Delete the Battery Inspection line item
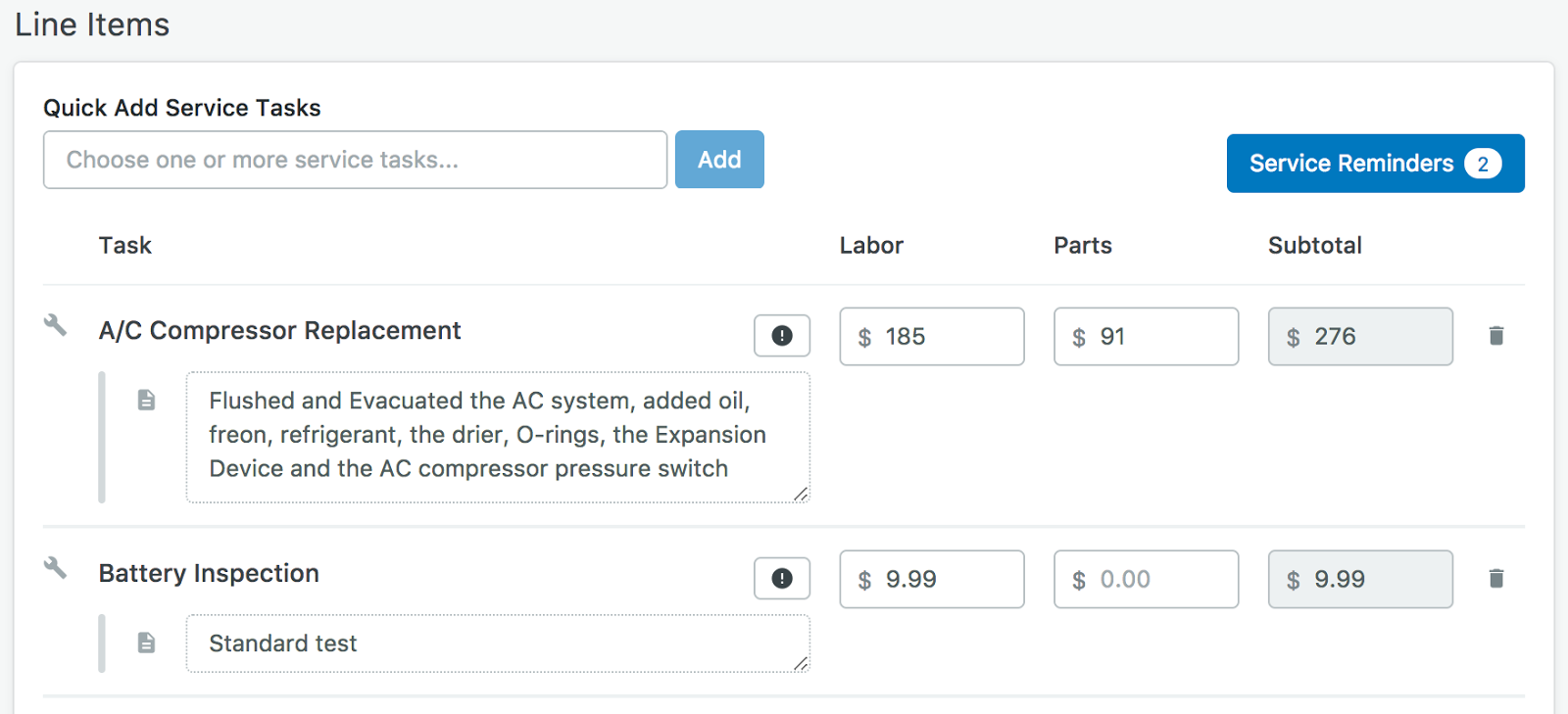Screen dimensions: 1568x714 [x=1495, y=579]
